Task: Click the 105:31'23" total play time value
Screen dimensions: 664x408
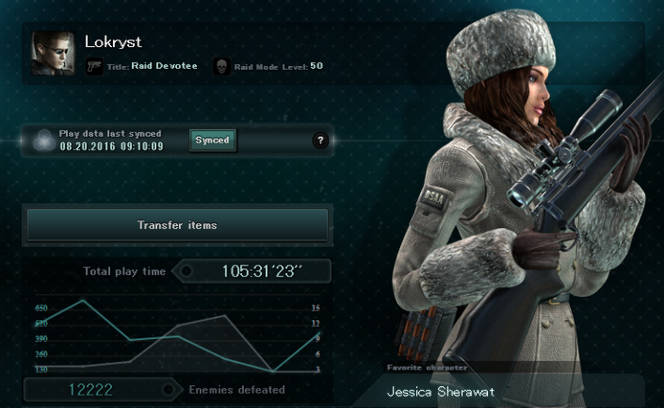Action: click(x=262, y=271)
